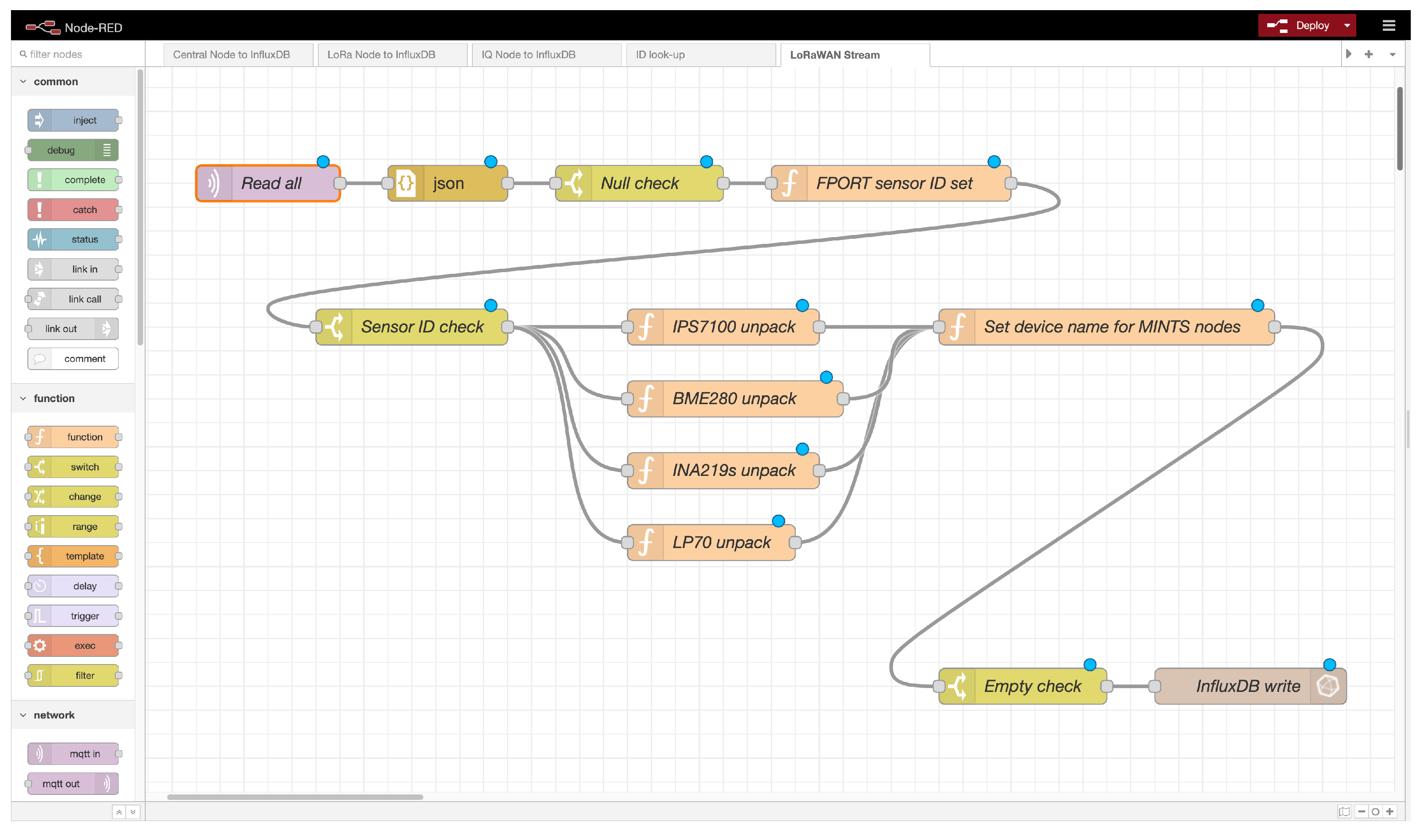
Task: Open the Deploy options dropdown arrow
Action: [1347, 25]
